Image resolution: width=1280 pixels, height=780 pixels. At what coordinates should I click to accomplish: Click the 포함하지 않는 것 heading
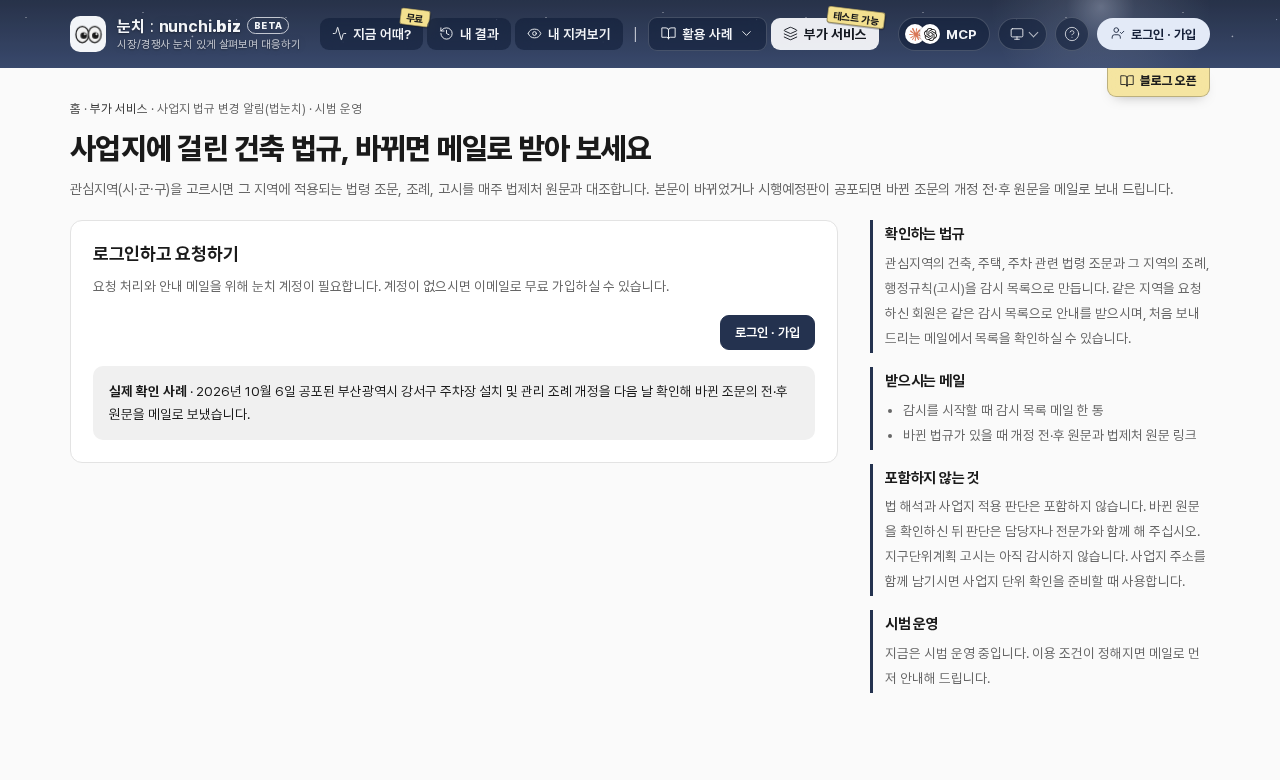[932, 477]
